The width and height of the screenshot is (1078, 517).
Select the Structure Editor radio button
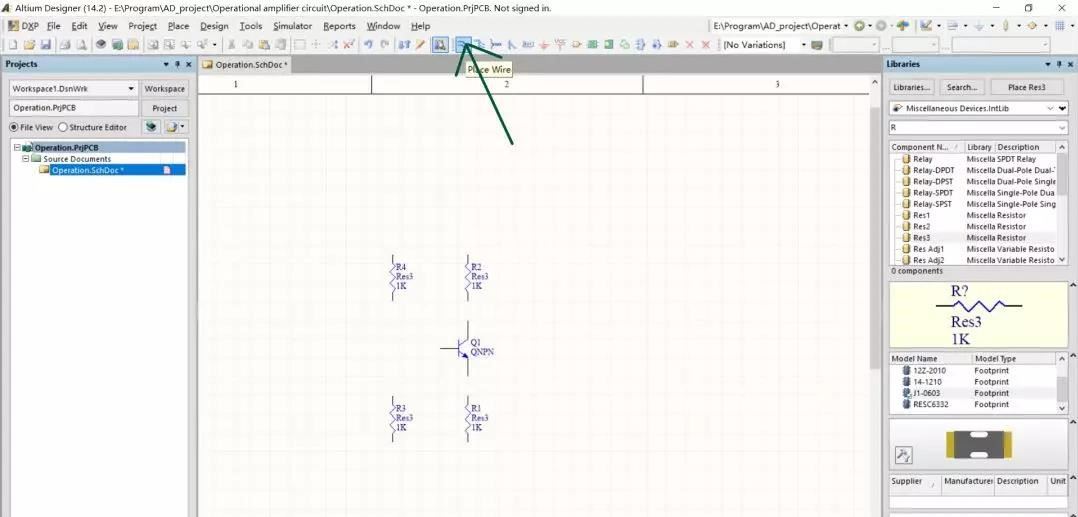(x=63, y=127)
